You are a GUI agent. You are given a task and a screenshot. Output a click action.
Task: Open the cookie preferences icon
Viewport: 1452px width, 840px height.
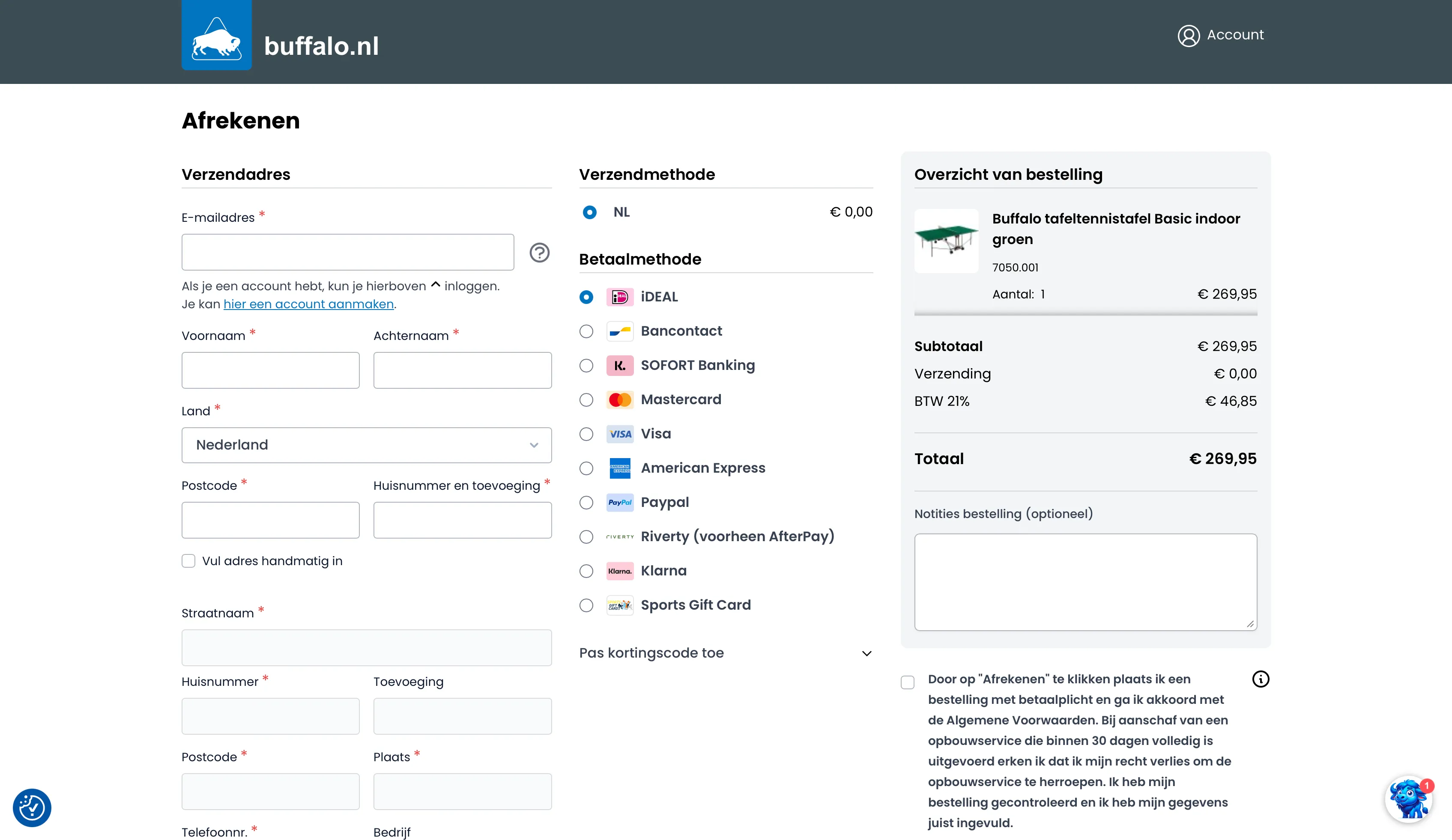click(x=32, y=807)
